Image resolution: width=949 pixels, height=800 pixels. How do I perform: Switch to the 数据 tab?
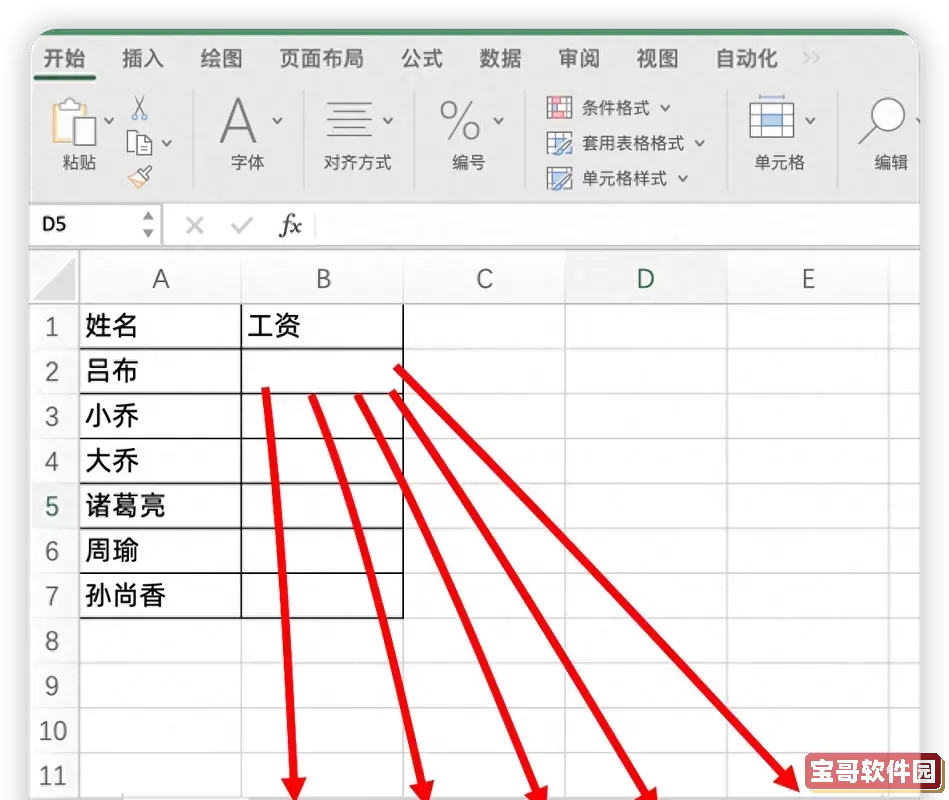501,59
